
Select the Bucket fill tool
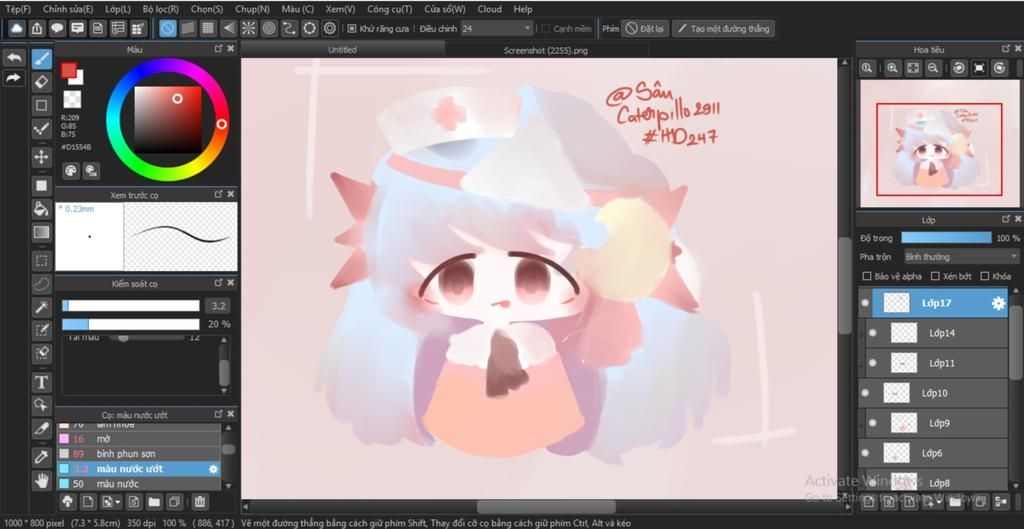pos(42,209)
